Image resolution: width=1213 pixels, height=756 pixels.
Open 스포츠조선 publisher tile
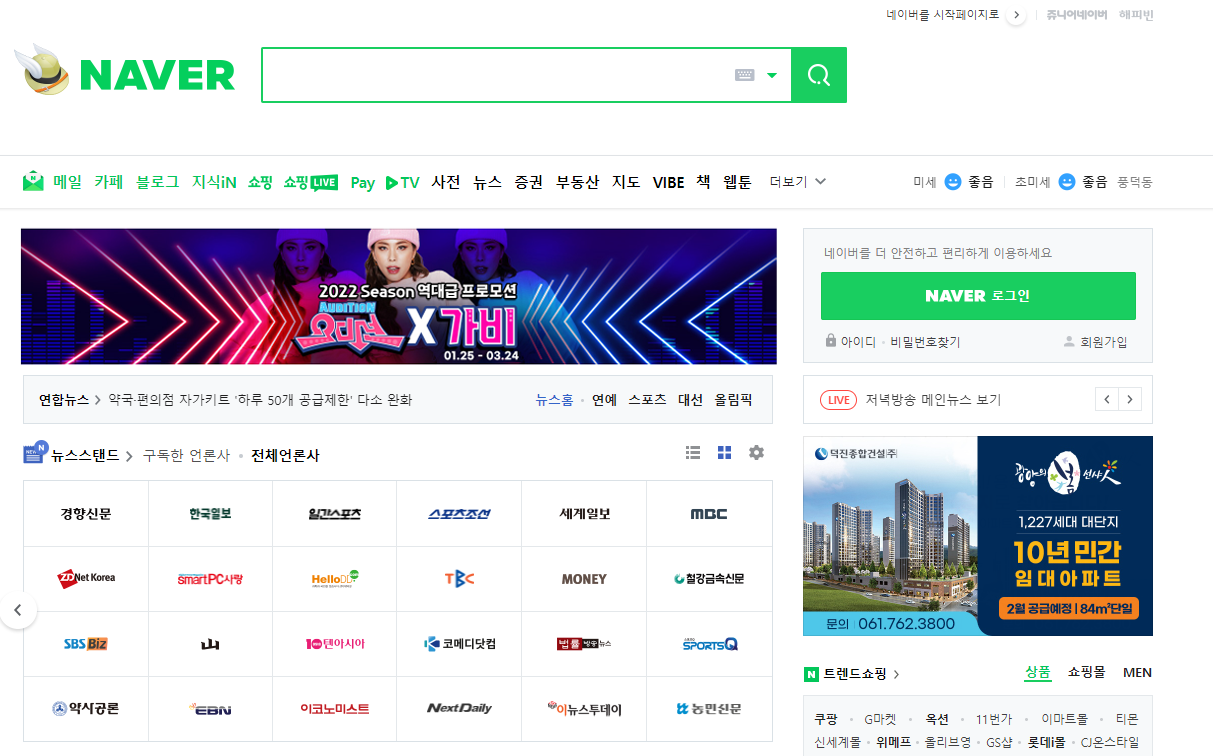[459, 514]
